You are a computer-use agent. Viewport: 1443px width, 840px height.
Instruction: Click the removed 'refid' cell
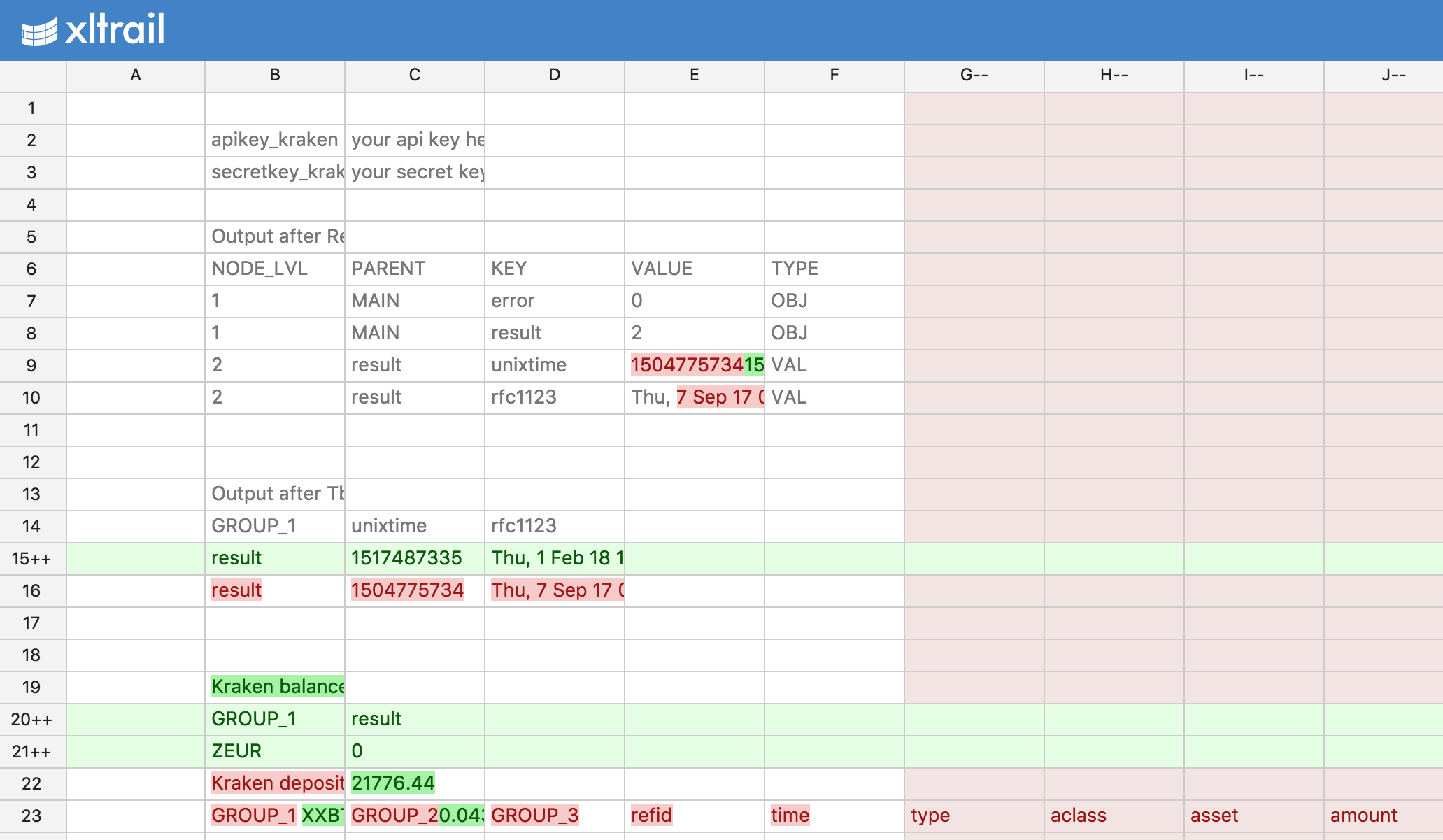(x=695, y=816)
